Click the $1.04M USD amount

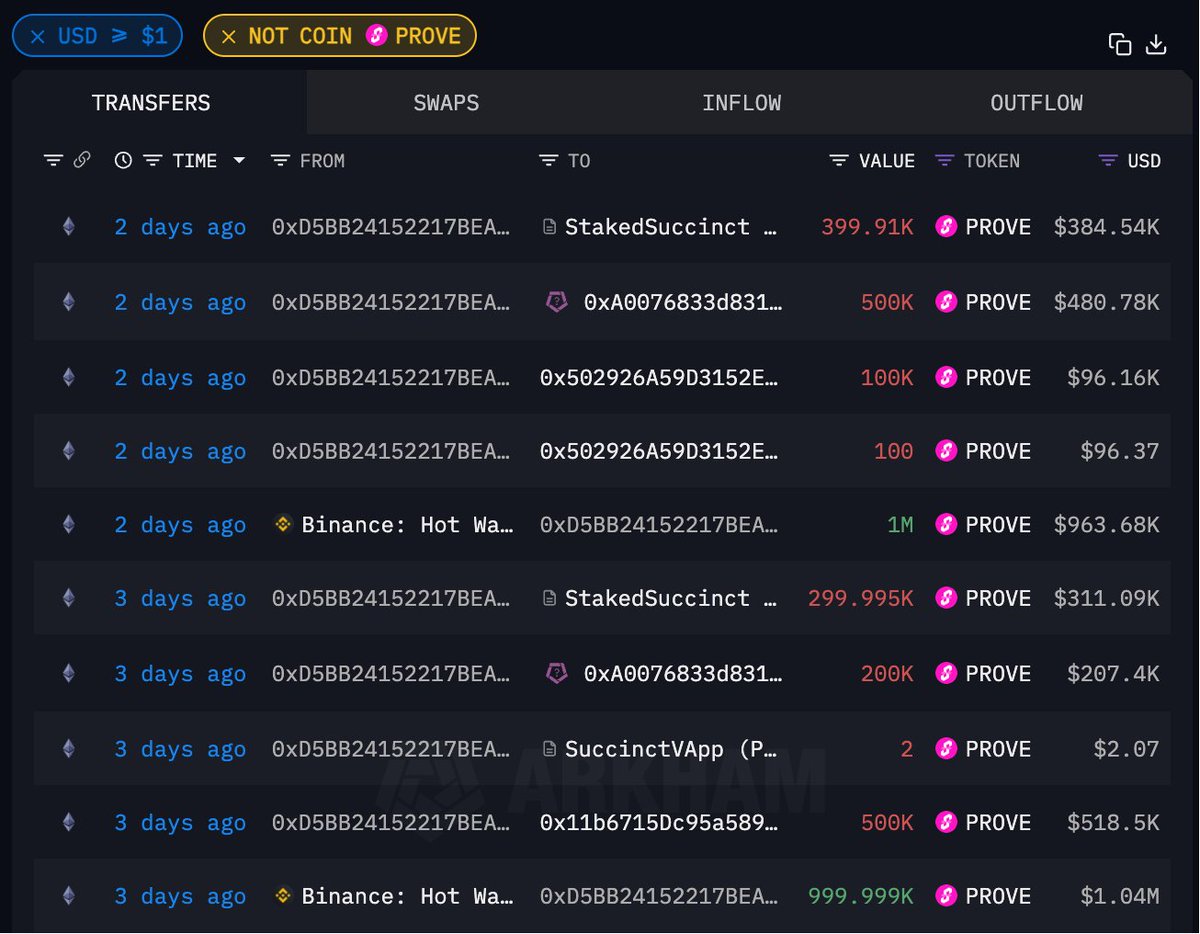1120,896
